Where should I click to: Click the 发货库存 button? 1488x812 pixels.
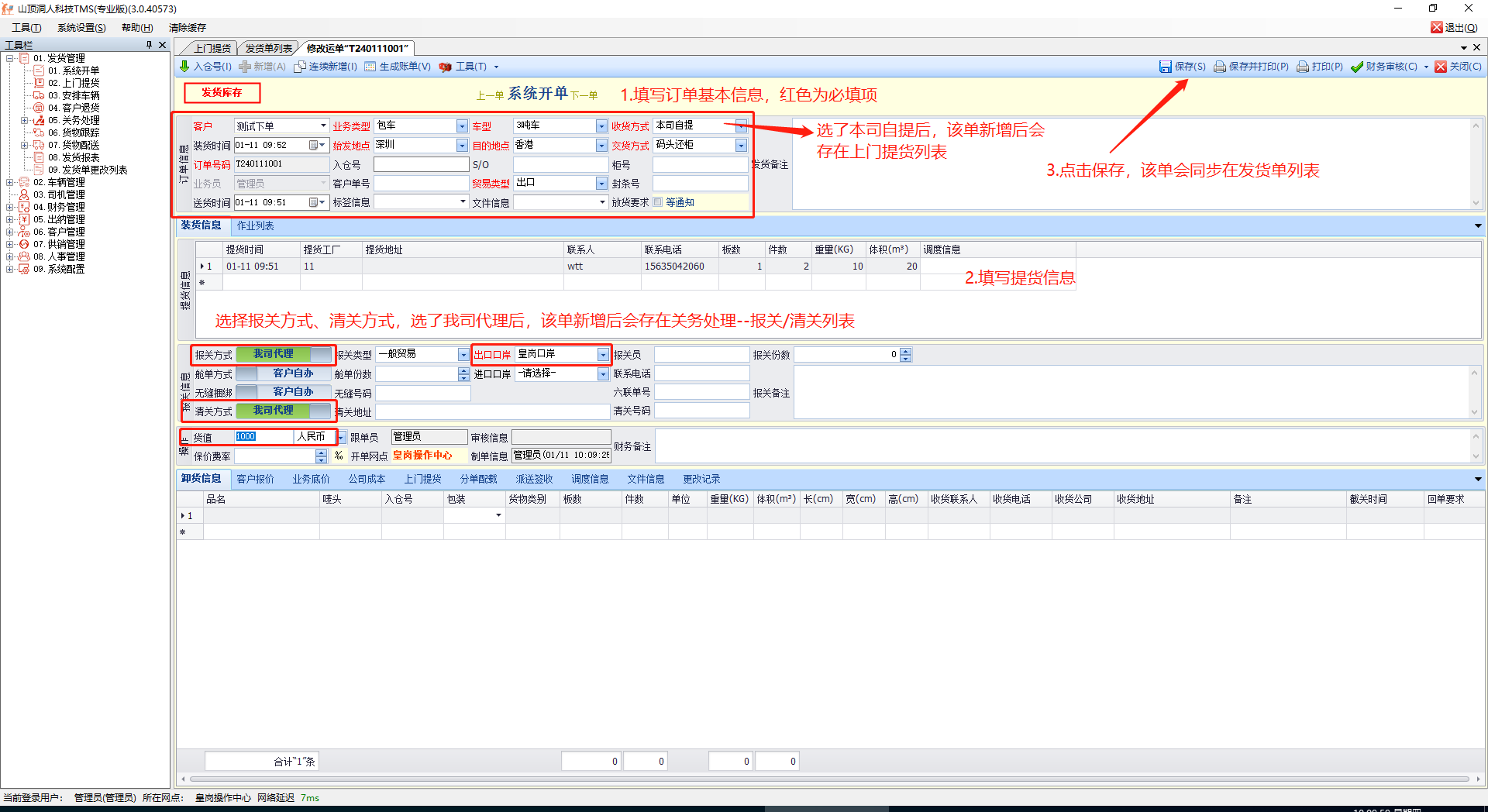(x=222, y=92)
